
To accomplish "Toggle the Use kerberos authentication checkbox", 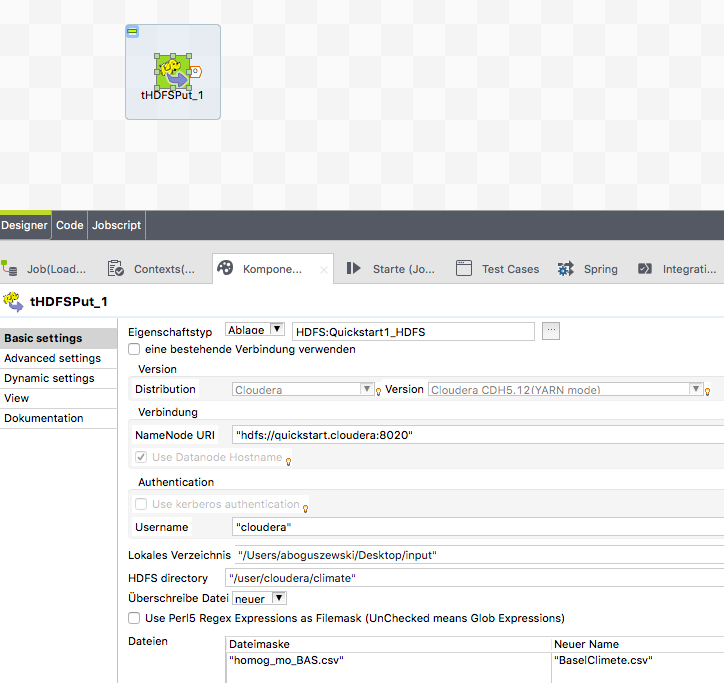I will [x=142, y=504].
